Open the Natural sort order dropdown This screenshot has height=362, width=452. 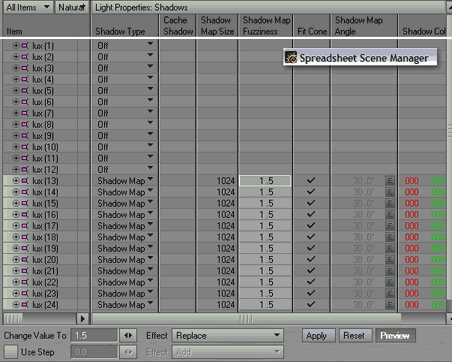click(x=72, y=7)
